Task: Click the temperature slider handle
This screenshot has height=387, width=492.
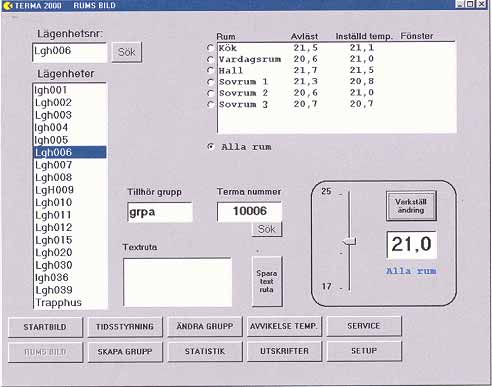Action: [x=350, y=241]
